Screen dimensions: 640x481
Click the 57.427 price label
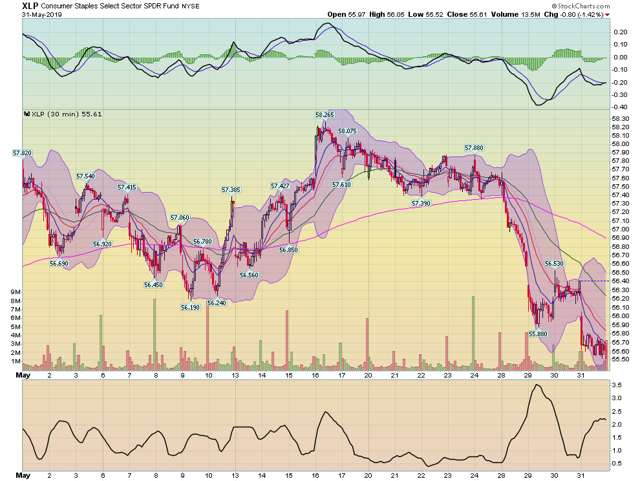pyautogui.click(x=280, y=186)
